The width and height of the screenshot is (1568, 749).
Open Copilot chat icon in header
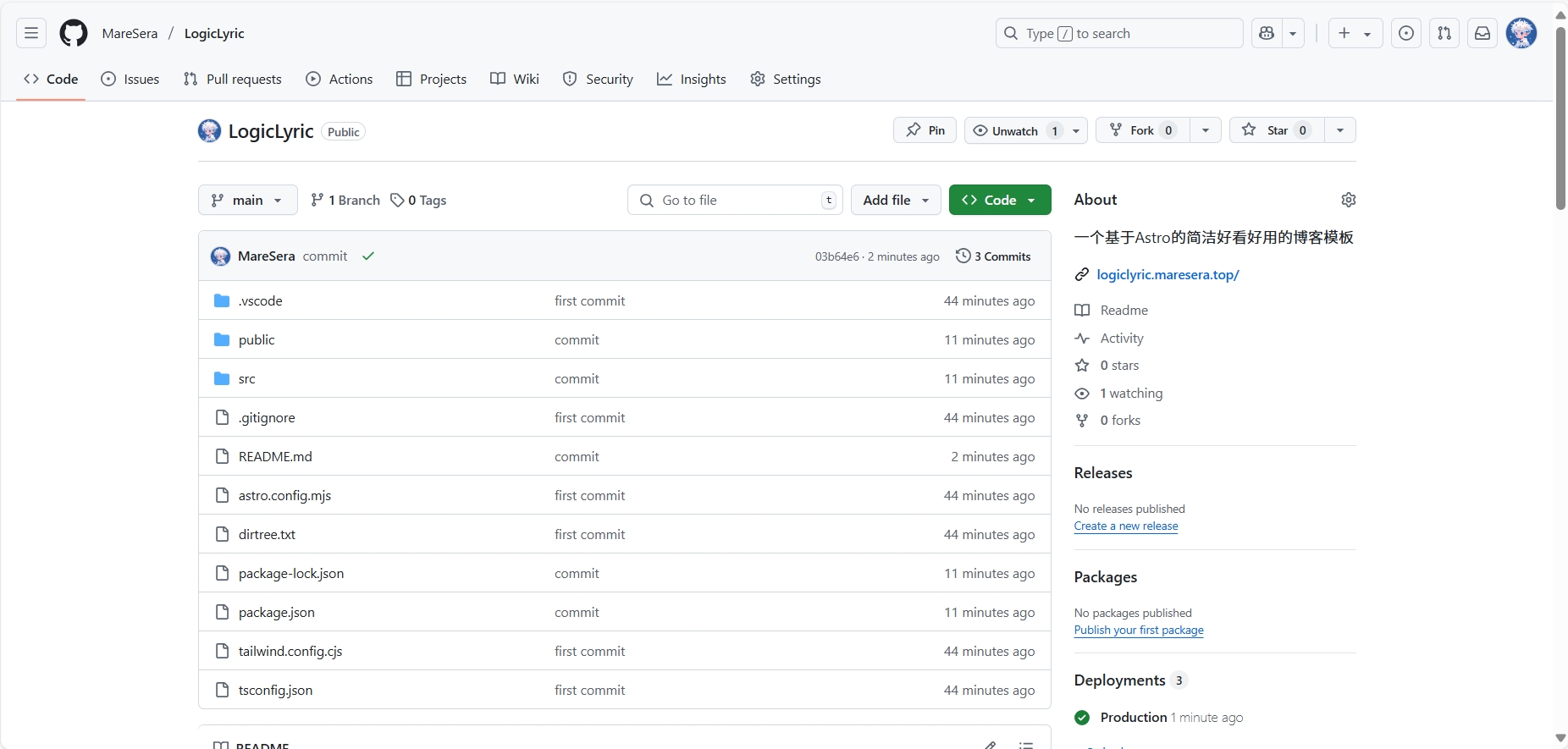pos(1267,33)
